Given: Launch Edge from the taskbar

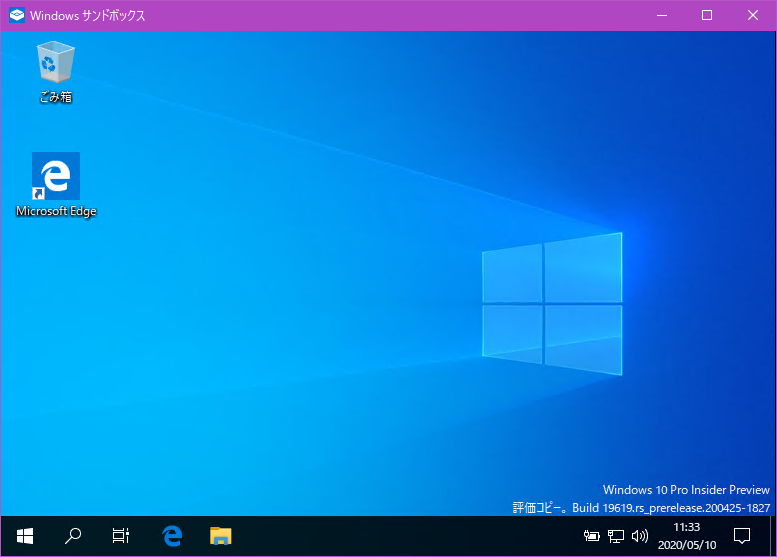Looking at the screenshot, I should click(172, 536).
